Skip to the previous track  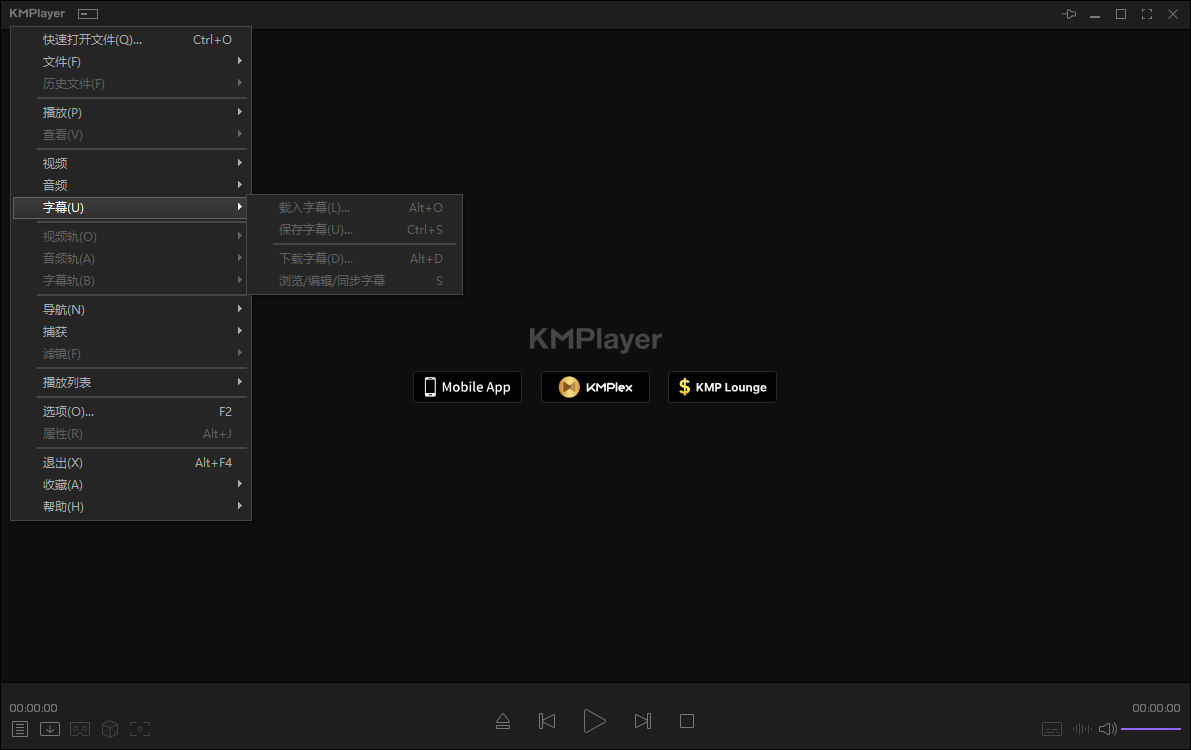(x=547, y=720)
